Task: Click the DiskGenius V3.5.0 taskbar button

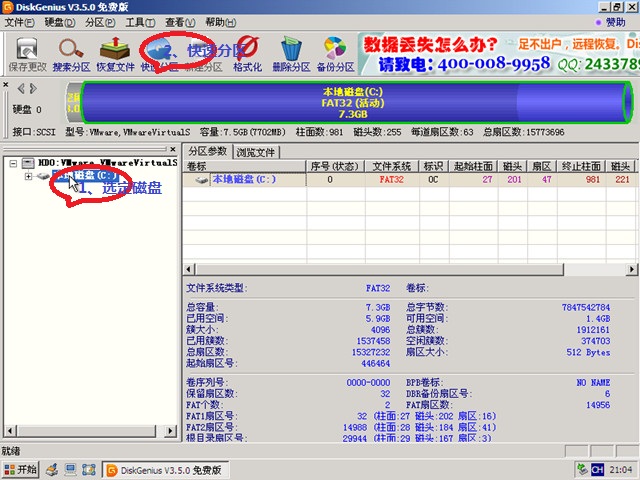Action: pos(165,470)
